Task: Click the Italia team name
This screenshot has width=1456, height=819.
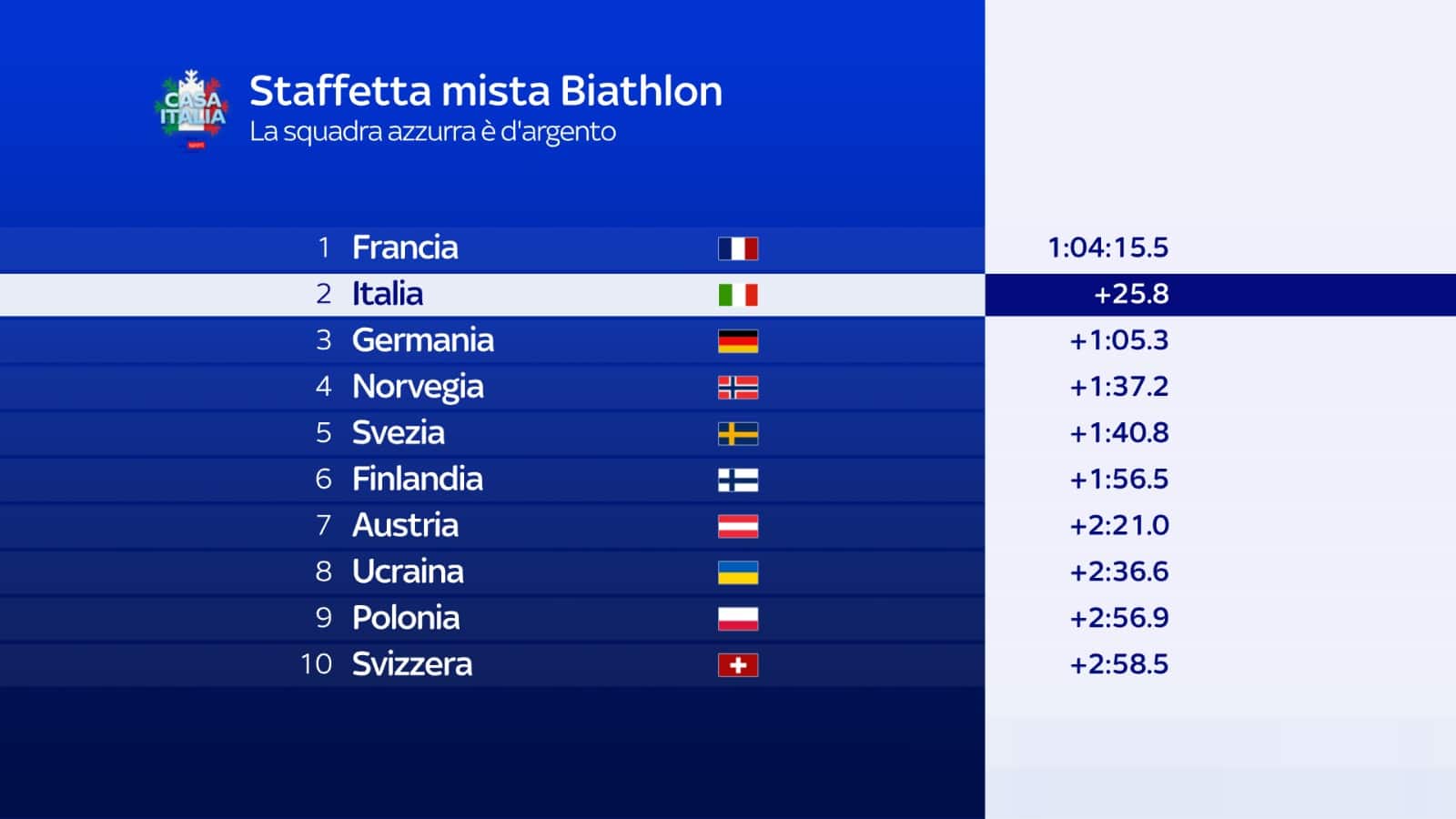Action: 388,294
